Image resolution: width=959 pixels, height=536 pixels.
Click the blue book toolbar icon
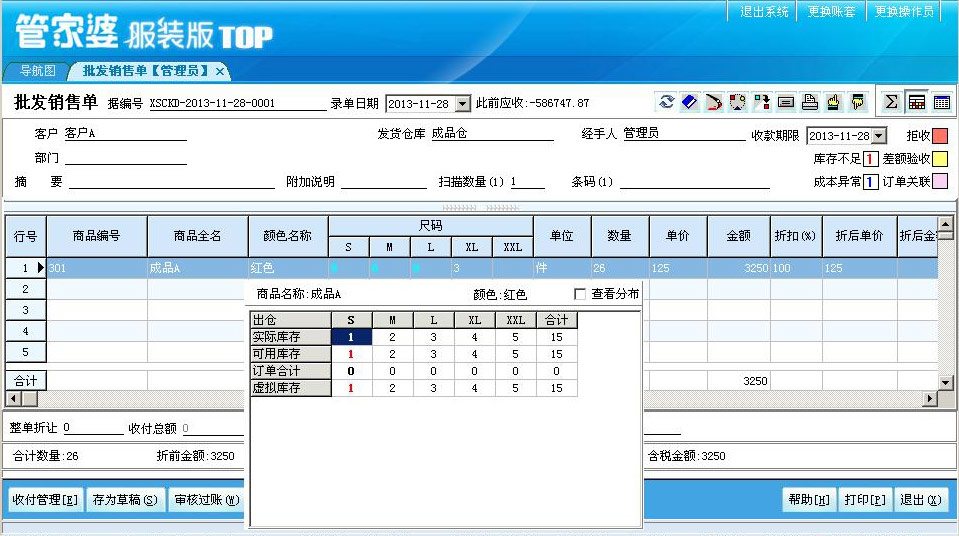(x=689, y=102)
